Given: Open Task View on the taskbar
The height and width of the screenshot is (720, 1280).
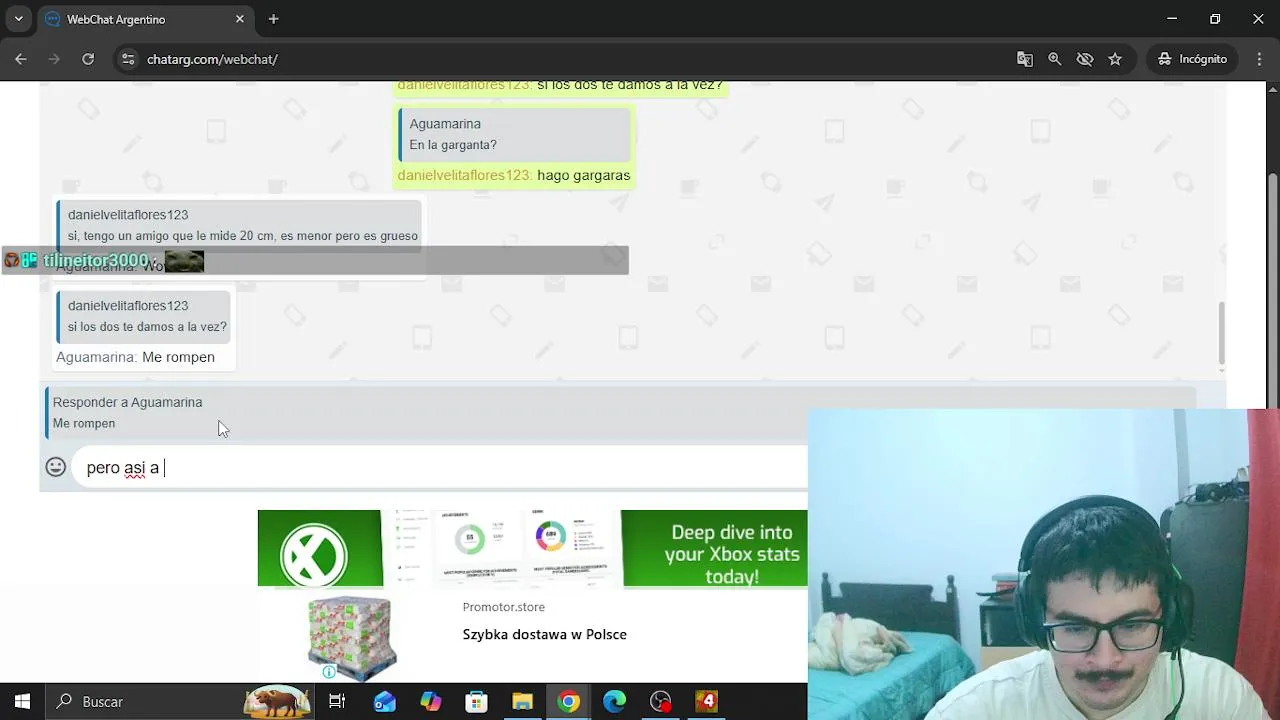Looking at the screenshot, I should click(x=337, y=701).
